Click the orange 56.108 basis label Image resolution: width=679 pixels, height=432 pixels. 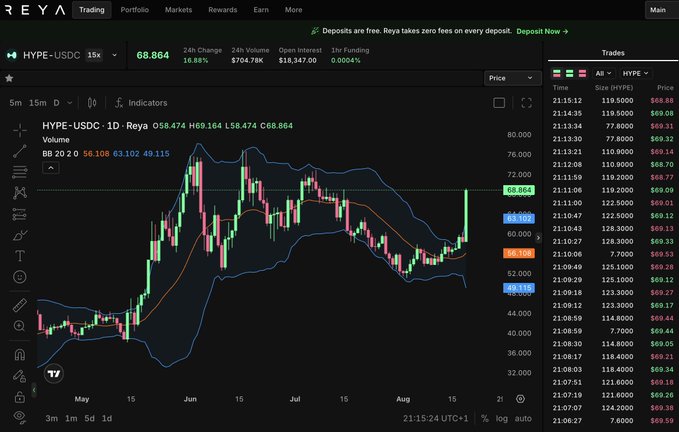(x=519, y=253)
